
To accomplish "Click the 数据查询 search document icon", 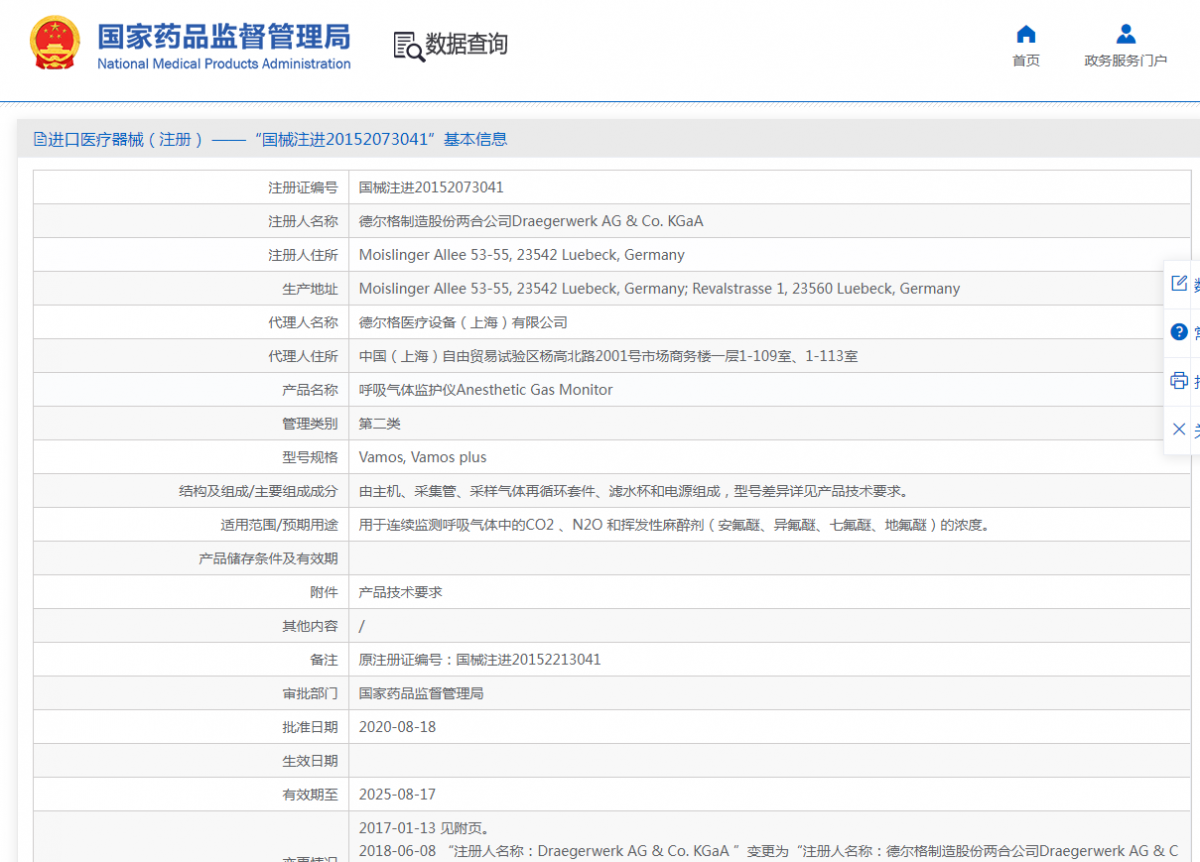I will (408, 45).
